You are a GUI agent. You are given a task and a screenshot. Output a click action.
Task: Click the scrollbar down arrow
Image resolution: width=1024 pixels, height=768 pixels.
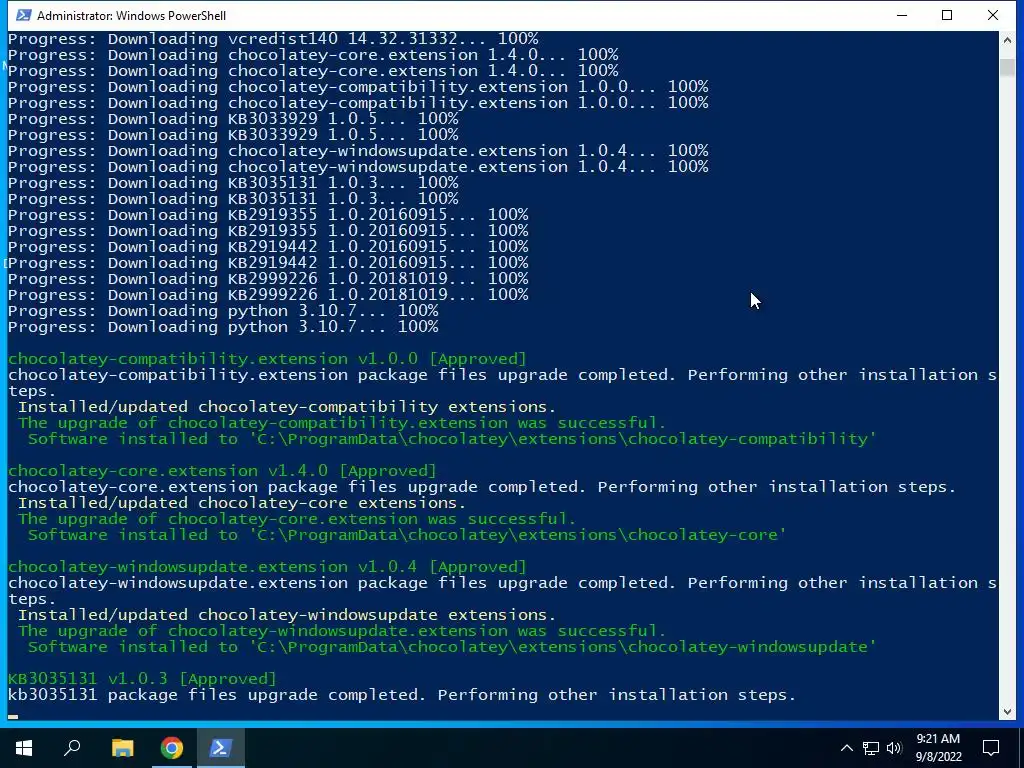tap(1007, 711)
